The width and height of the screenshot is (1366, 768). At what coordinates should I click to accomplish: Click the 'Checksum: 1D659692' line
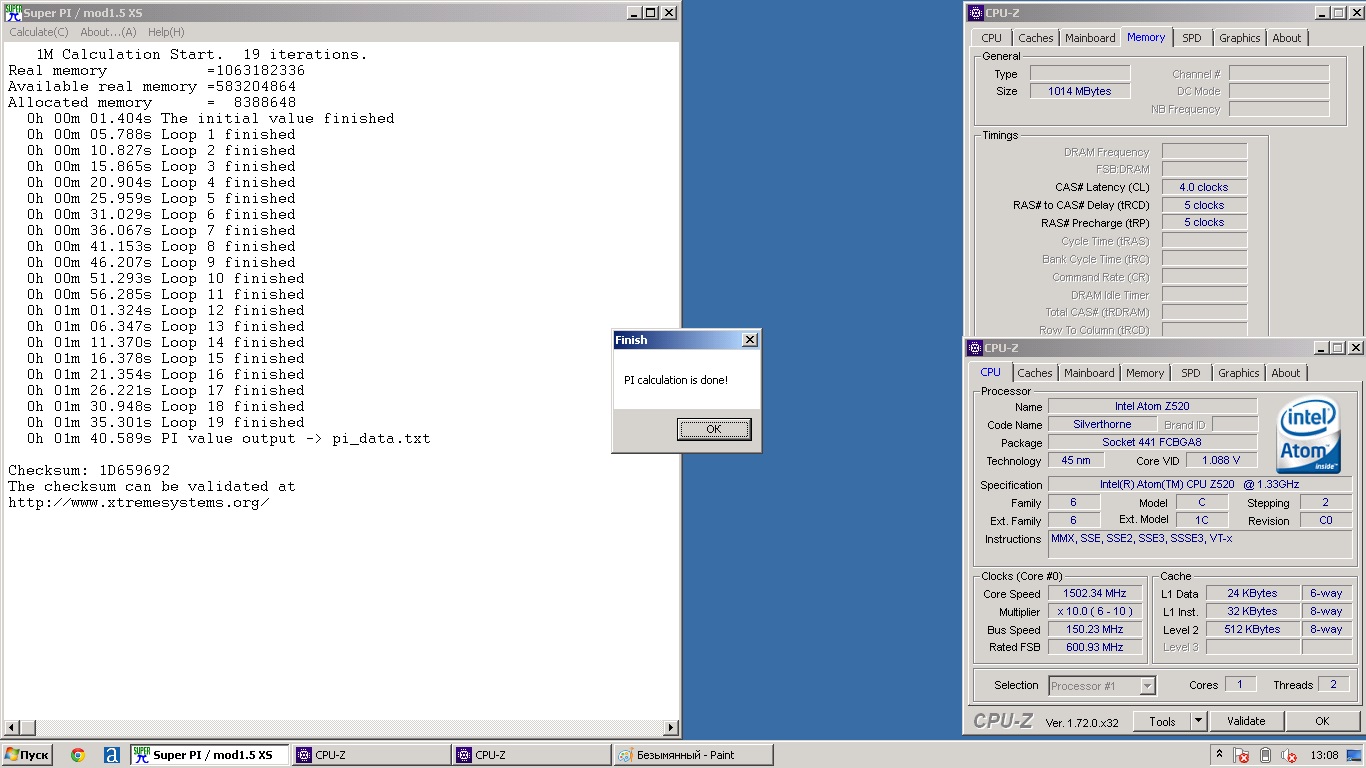coord(89,470)
